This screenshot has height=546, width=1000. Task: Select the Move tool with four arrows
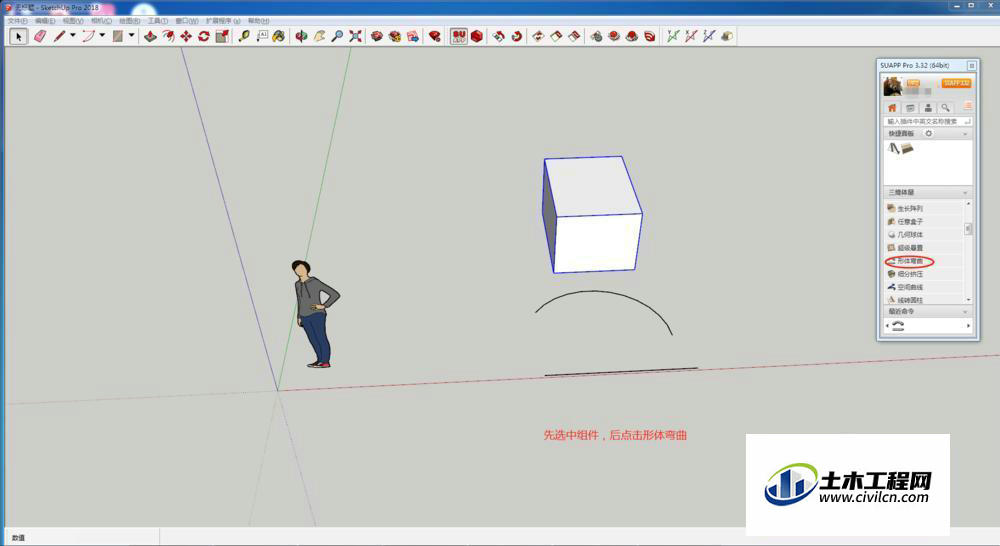(186, 36)
